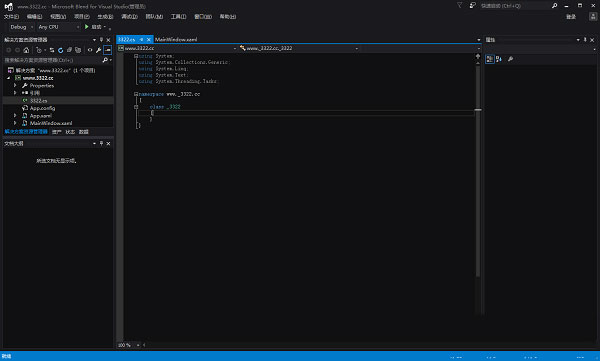The image size is (600, 361).
Task: Close the 3322.cs editor tab
Action: (148, 39)
